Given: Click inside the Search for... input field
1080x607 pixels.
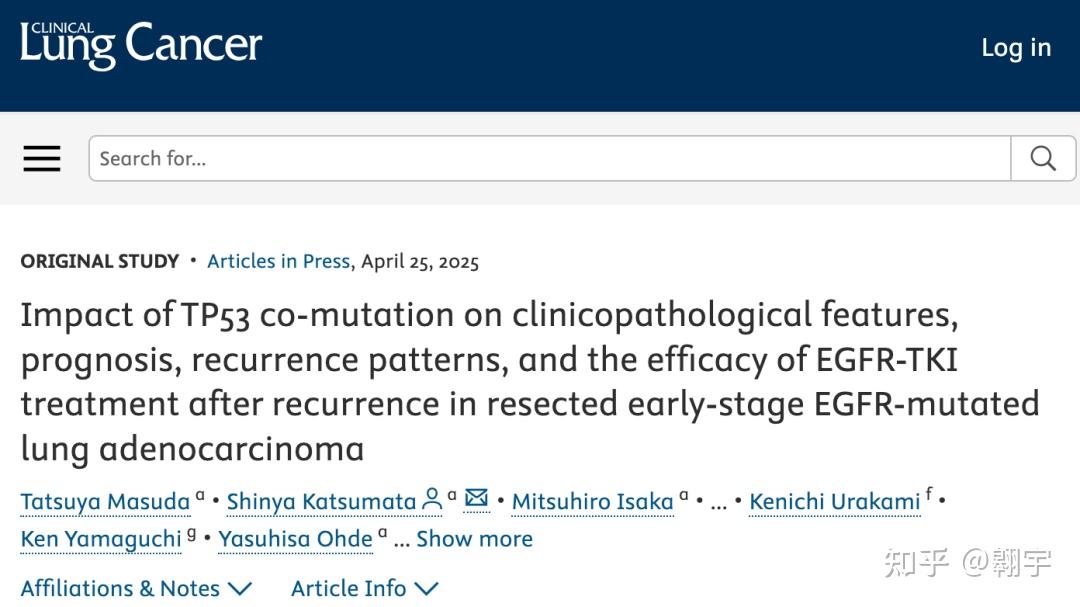Looking at the screenshot, I should pyautogui.click(x=550, y=159).
